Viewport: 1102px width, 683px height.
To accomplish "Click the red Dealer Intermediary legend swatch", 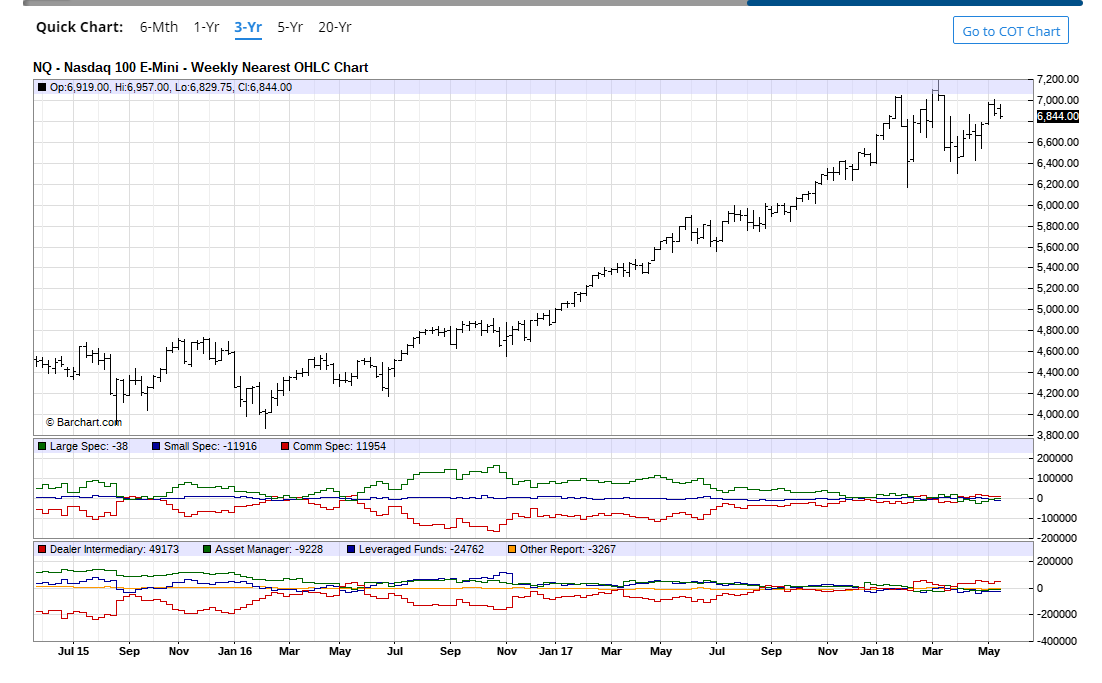I will pos(42,549).
